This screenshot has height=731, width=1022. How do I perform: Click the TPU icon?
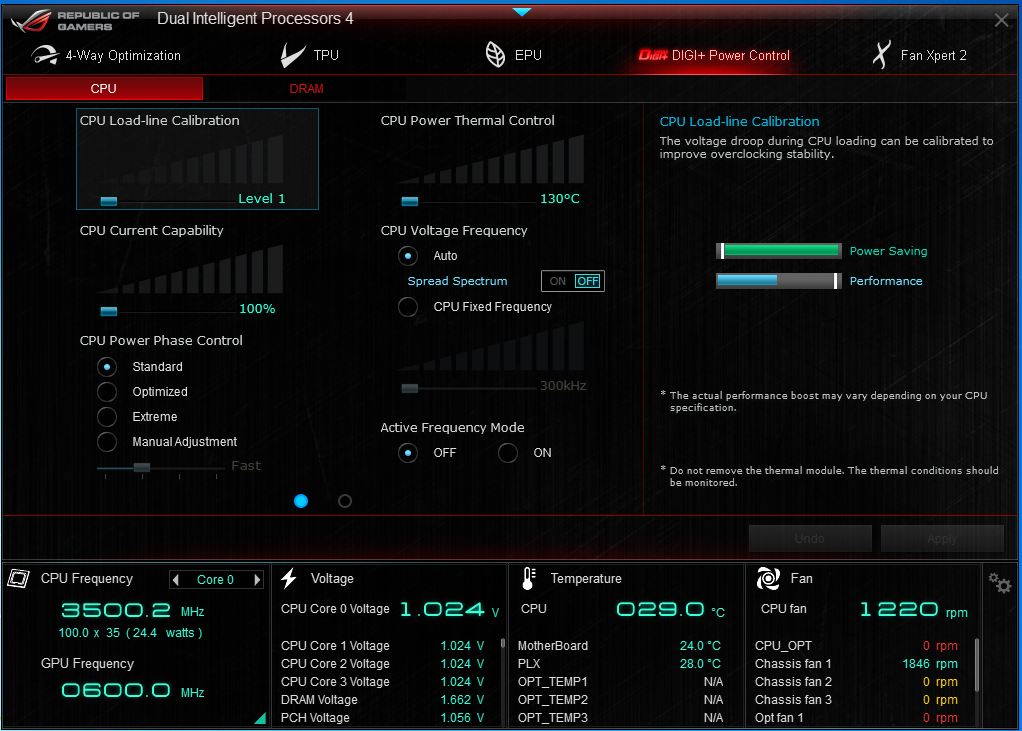[293, 55]
